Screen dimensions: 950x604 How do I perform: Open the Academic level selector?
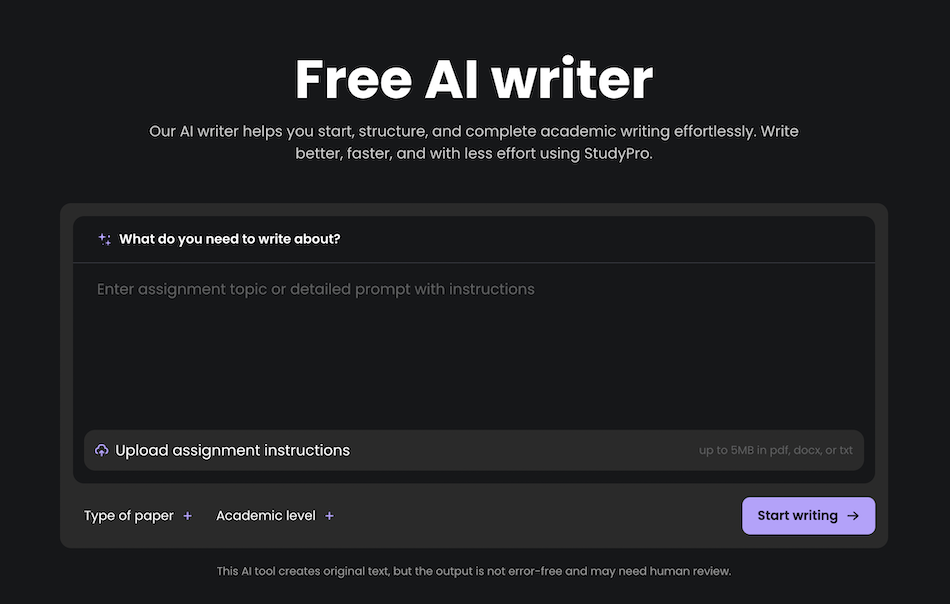[x=275, y=516]
